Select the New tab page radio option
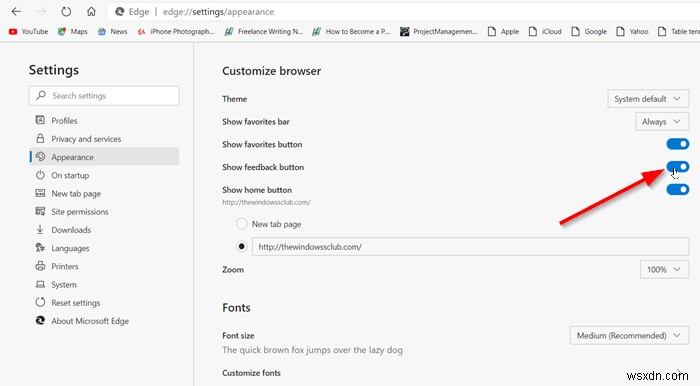Screen dimensions: 700x386 (242, 224)
